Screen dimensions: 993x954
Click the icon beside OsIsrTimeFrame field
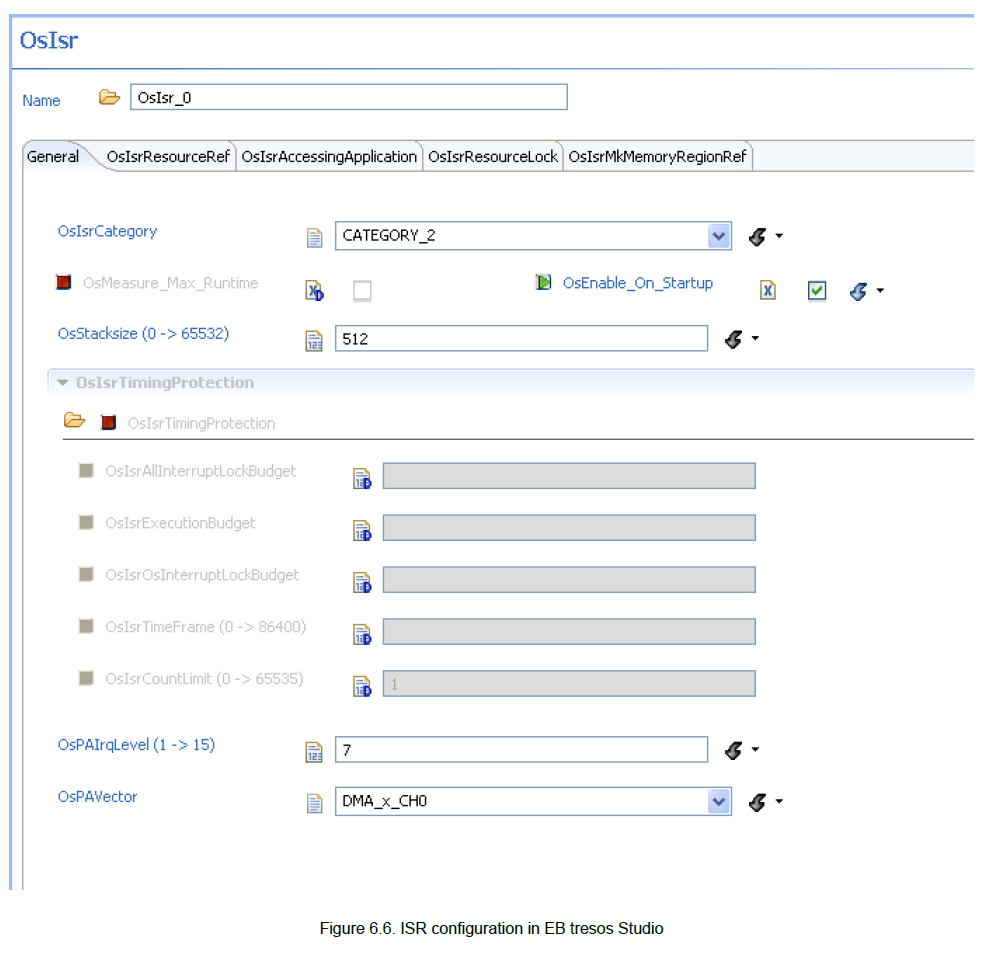point(362,634)
